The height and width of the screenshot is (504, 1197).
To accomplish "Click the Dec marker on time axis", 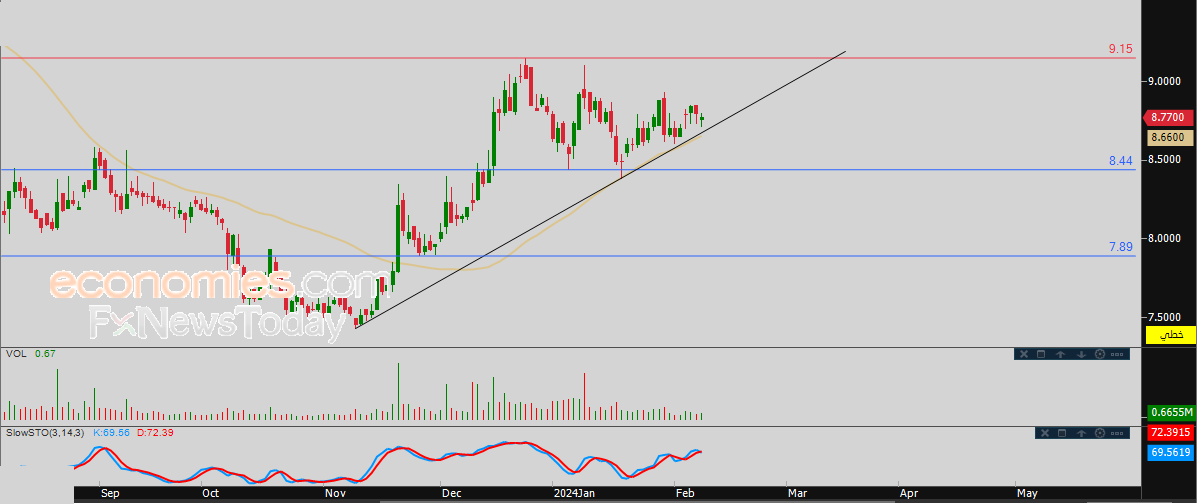I will point(452,493).
